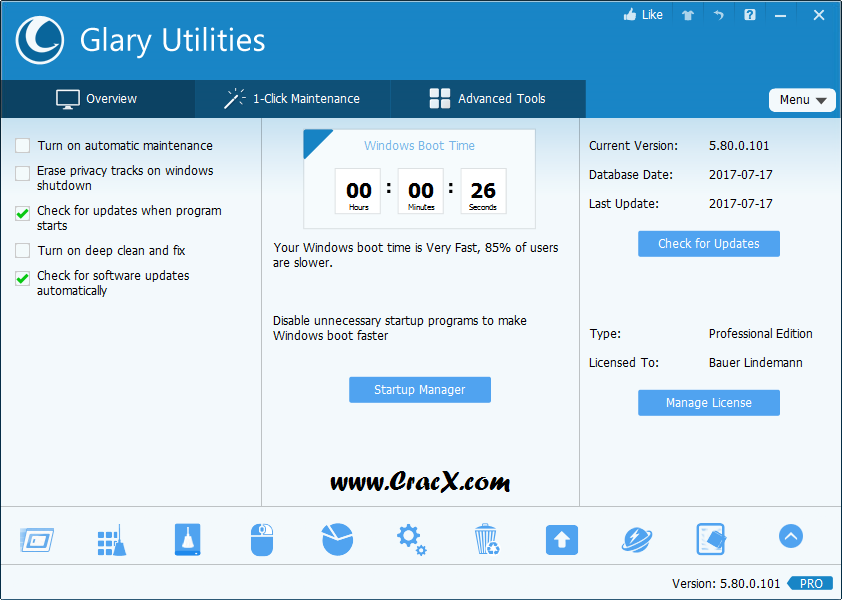The width and height of the screenshot is (842, 600).
Task: Open help via the question mark icon
Action: point(750,15)
